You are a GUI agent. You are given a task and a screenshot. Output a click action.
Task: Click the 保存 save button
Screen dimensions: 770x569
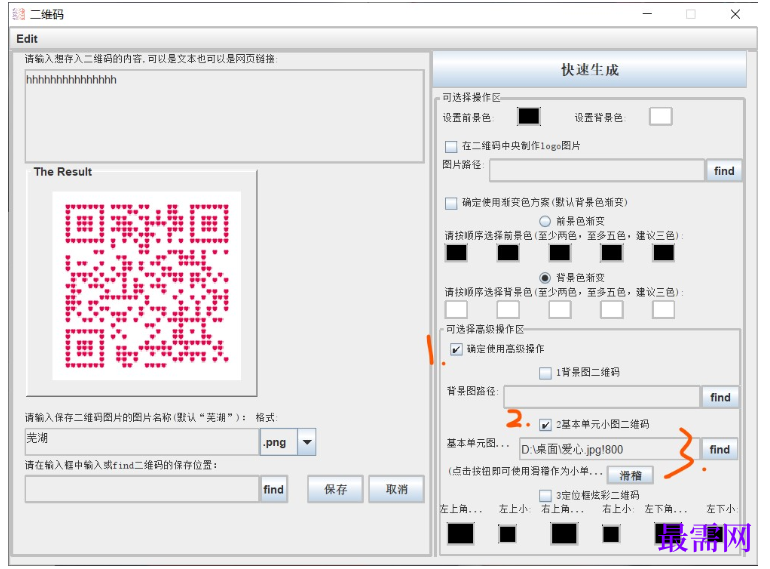[x=335, y=489]
